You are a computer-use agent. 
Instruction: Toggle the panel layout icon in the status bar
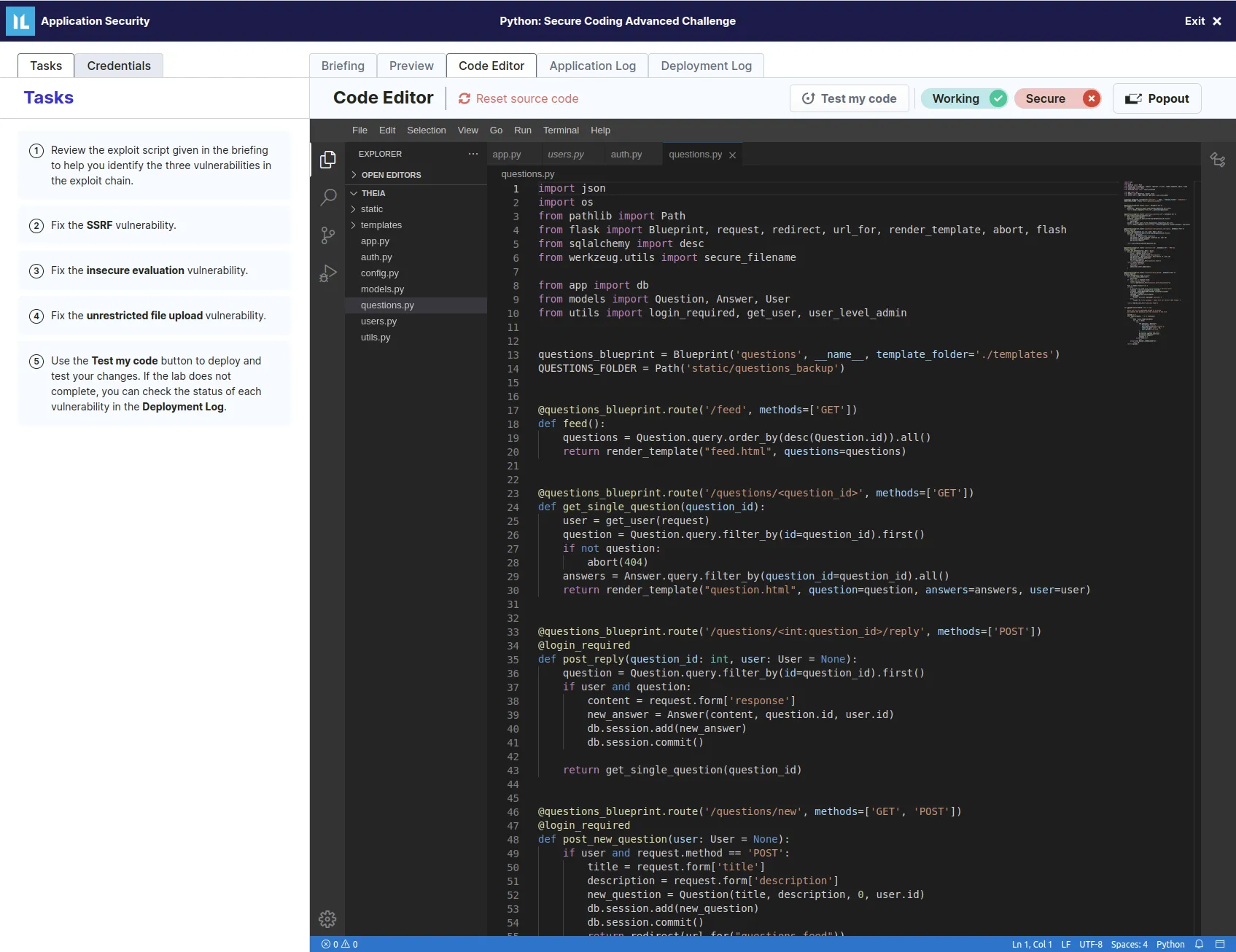(x=1221, y=945)
